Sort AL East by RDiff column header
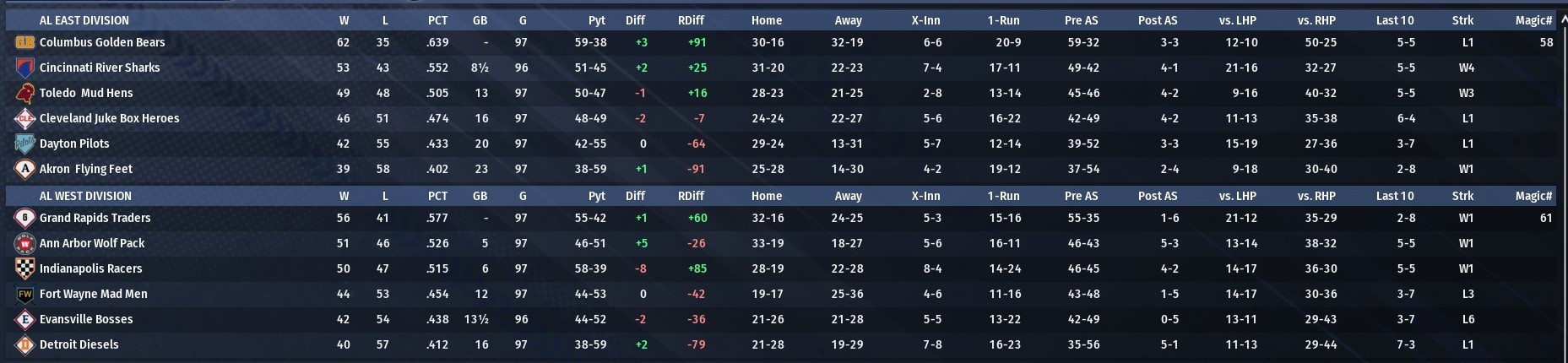 click(x=690, y=20)
